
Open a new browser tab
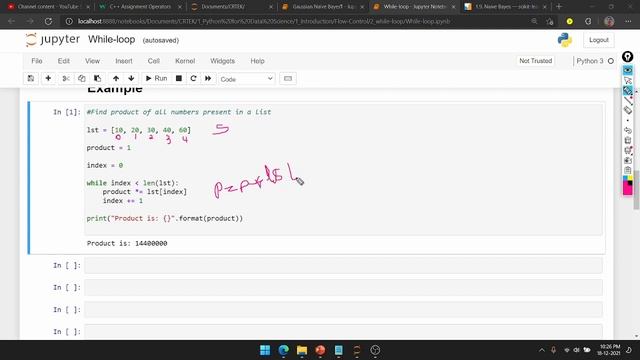(x=559, y=7)
